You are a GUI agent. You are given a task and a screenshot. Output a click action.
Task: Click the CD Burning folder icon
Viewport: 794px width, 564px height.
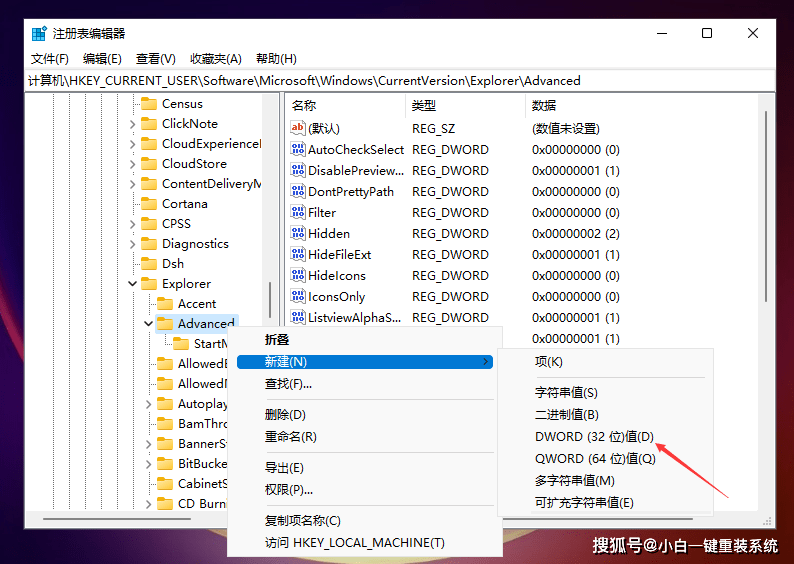click(165, 503)
